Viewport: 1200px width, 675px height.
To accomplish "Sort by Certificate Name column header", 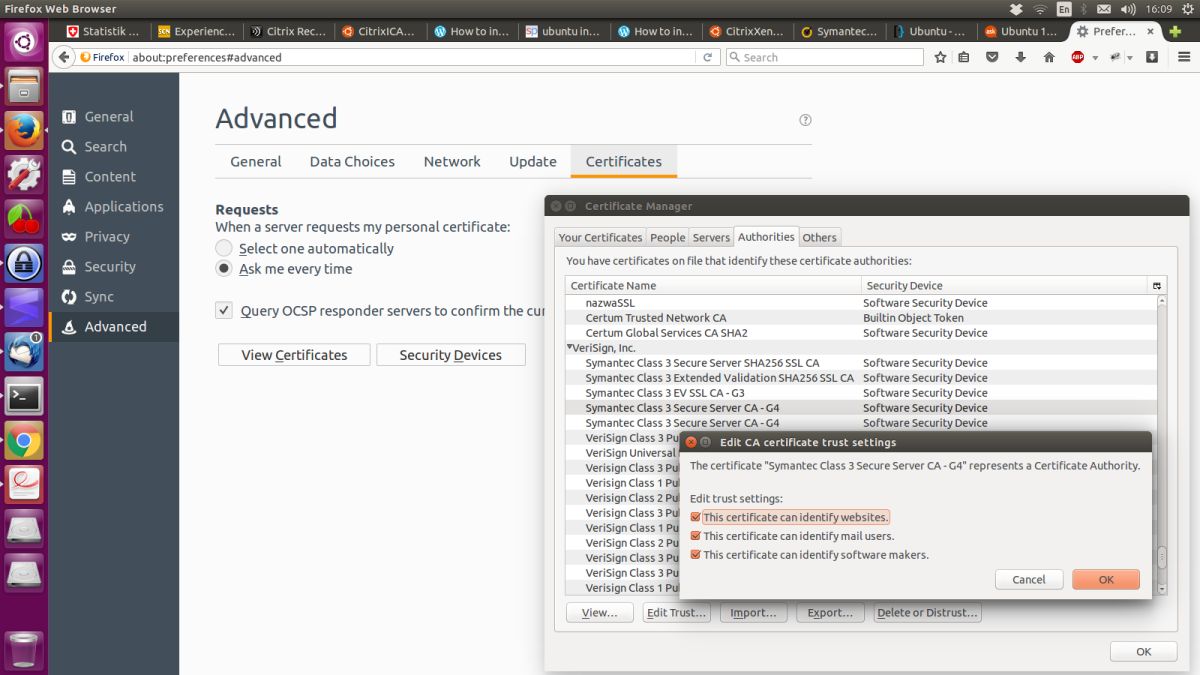I will [713, 286].
